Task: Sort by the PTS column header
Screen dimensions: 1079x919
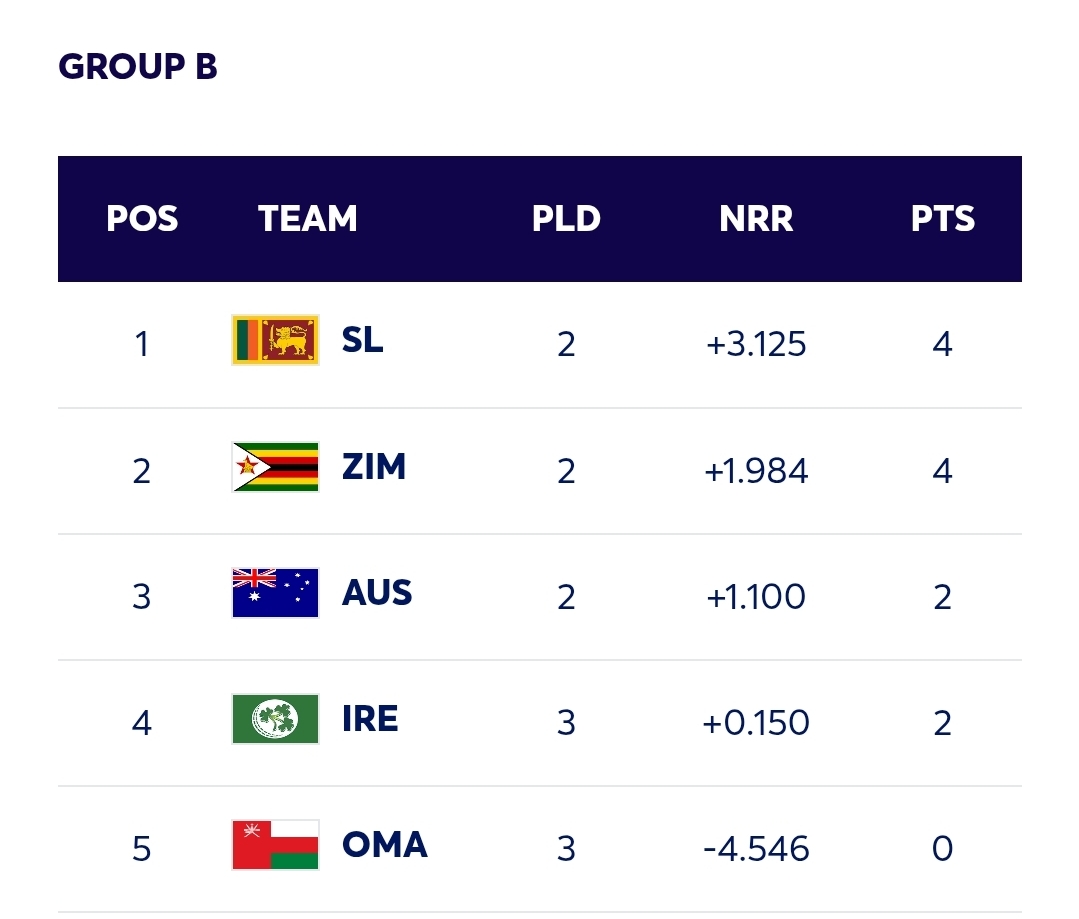Action: 942,219
